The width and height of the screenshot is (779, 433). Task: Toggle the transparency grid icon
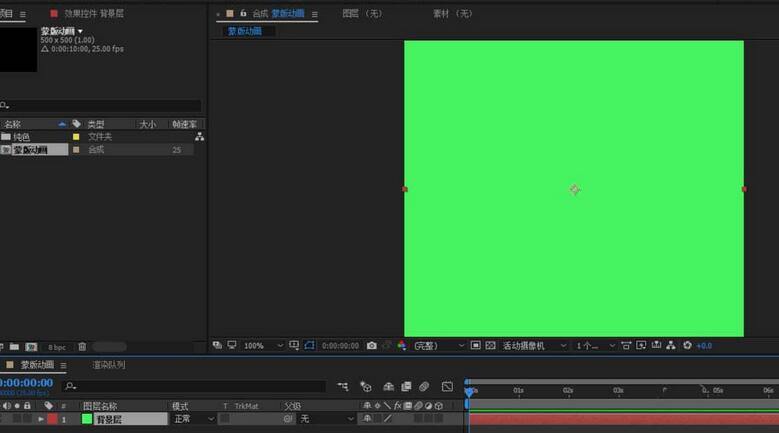(490, 345)
